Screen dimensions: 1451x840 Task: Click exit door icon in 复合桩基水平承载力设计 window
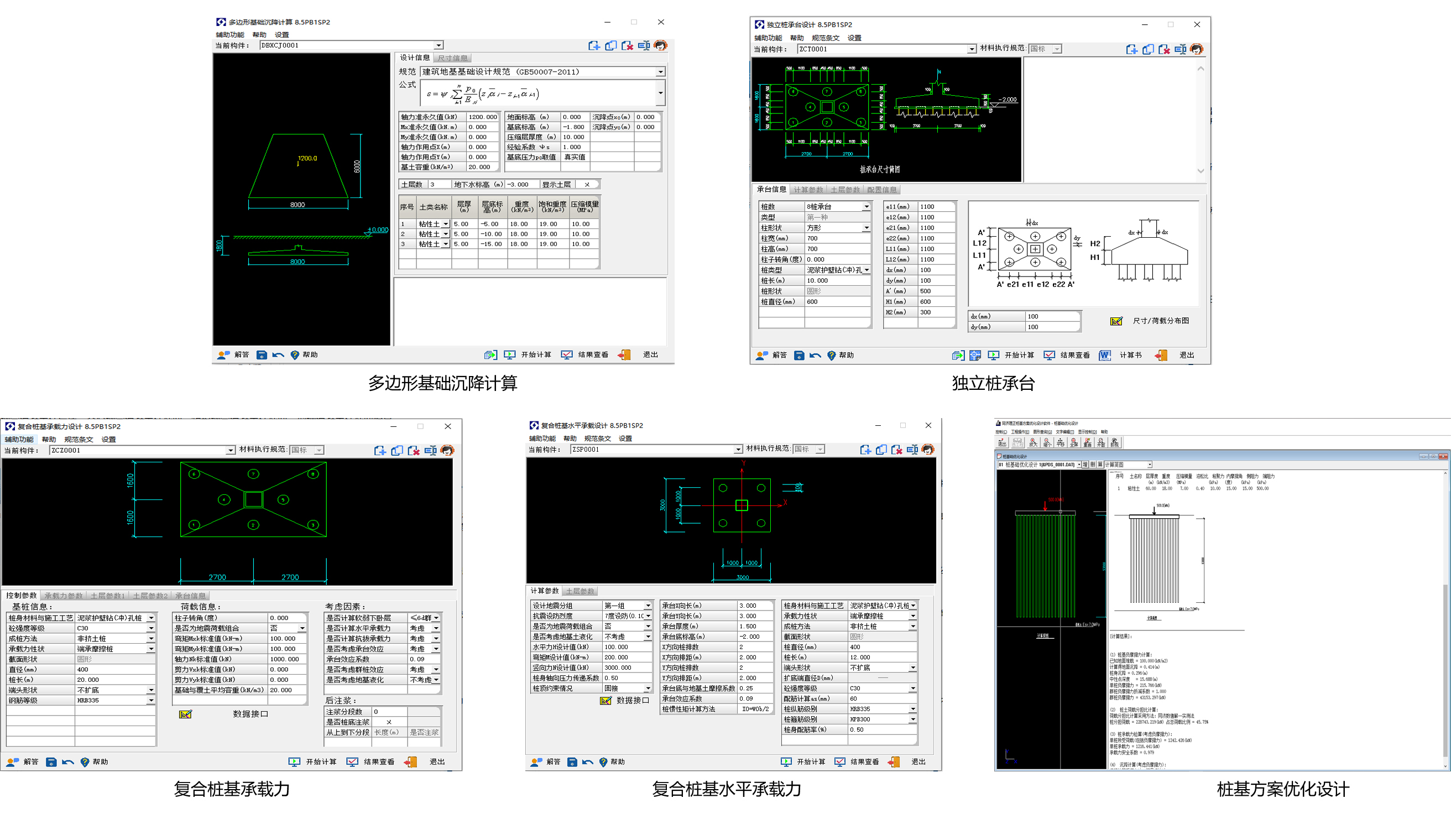pyautogui.click(x=894, y=762)
